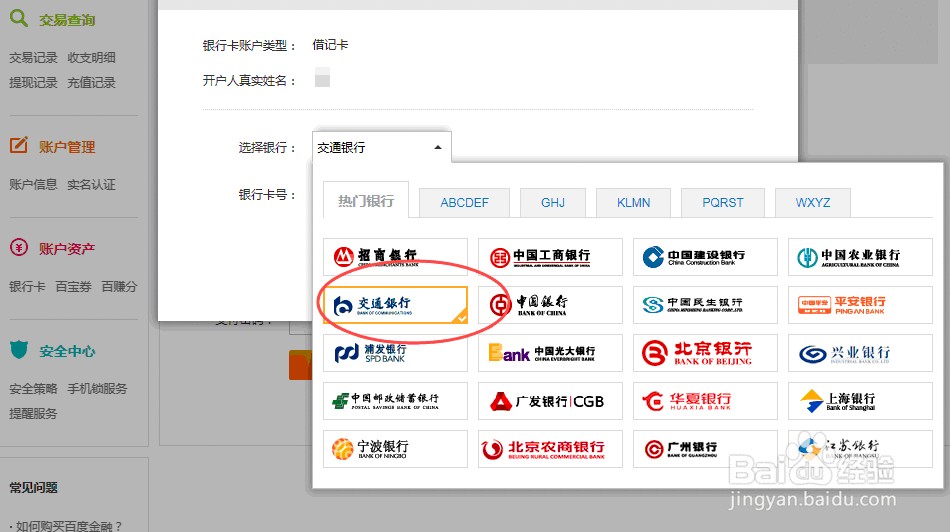
Task: Click the 账户管理 edit icon
Action: (19, 145)
